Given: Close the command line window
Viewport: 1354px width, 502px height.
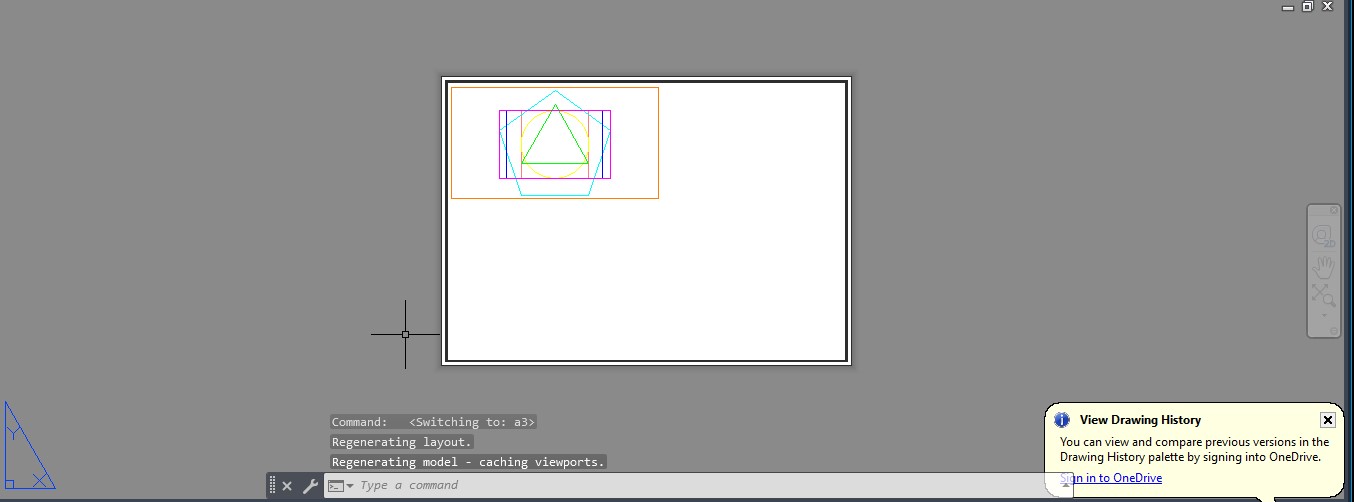Looking at the screenshot, I should pyautogui.click(x=287, y=486).
